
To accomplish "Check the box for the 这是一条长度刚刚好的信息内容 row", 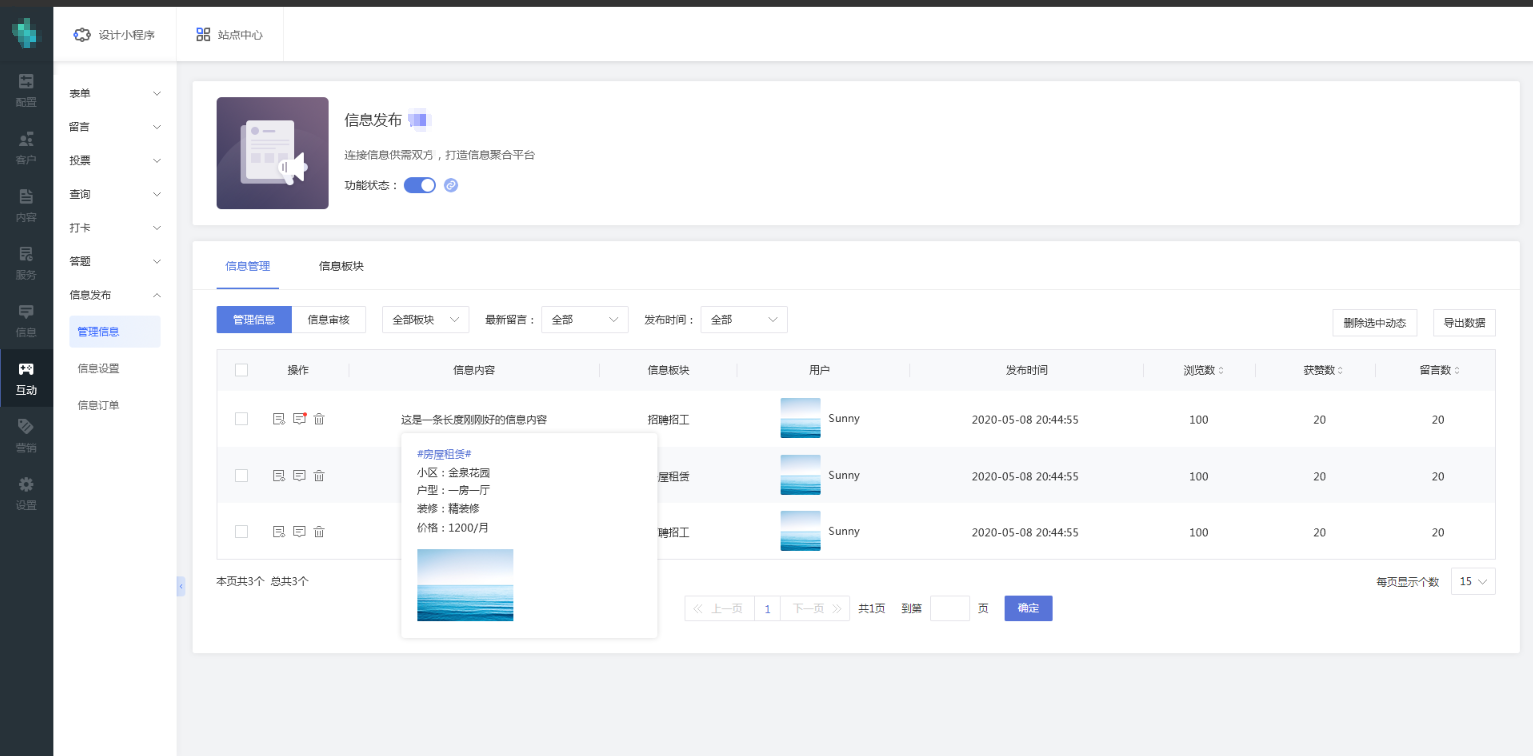I will [x=241, y=419].
